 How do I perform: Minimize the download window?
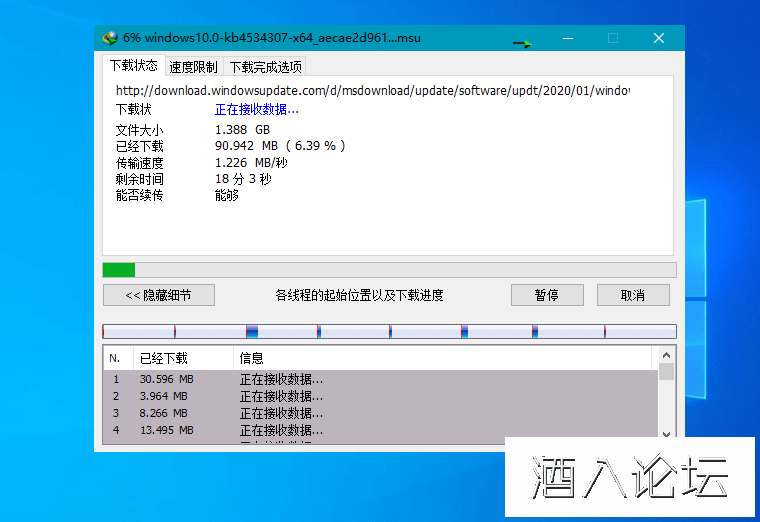[x=567, y=38]
